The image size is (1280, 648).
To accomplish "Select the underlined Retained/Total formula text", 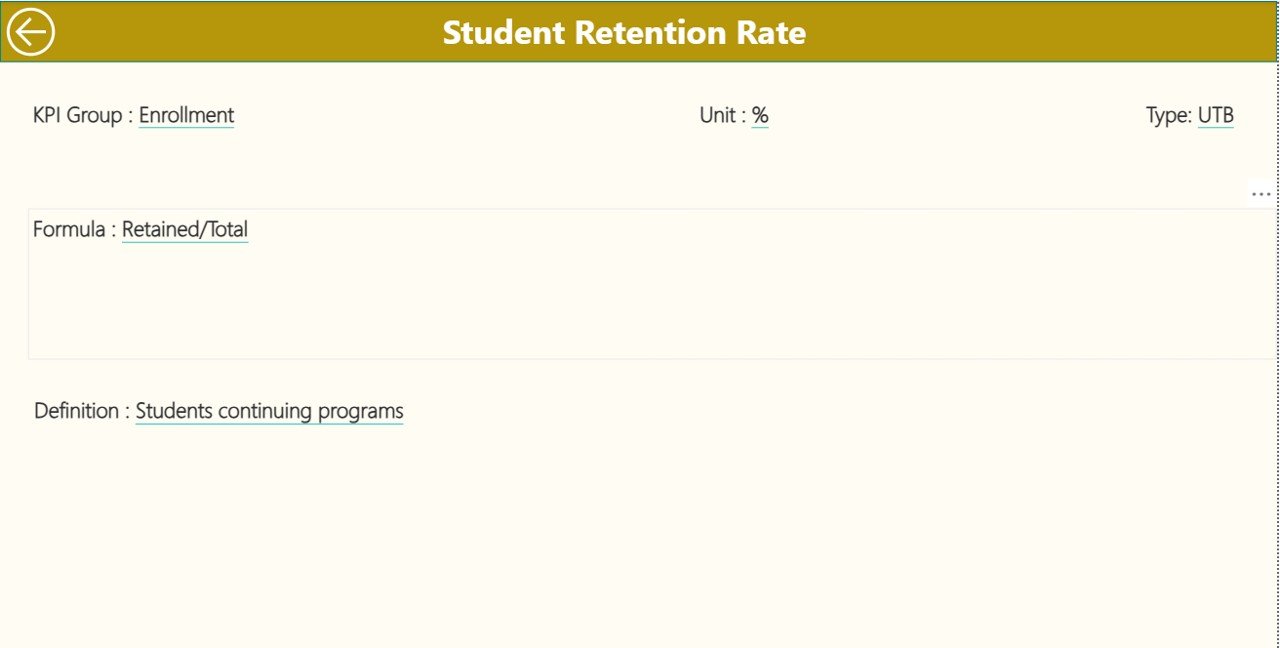I will (185, 229).
